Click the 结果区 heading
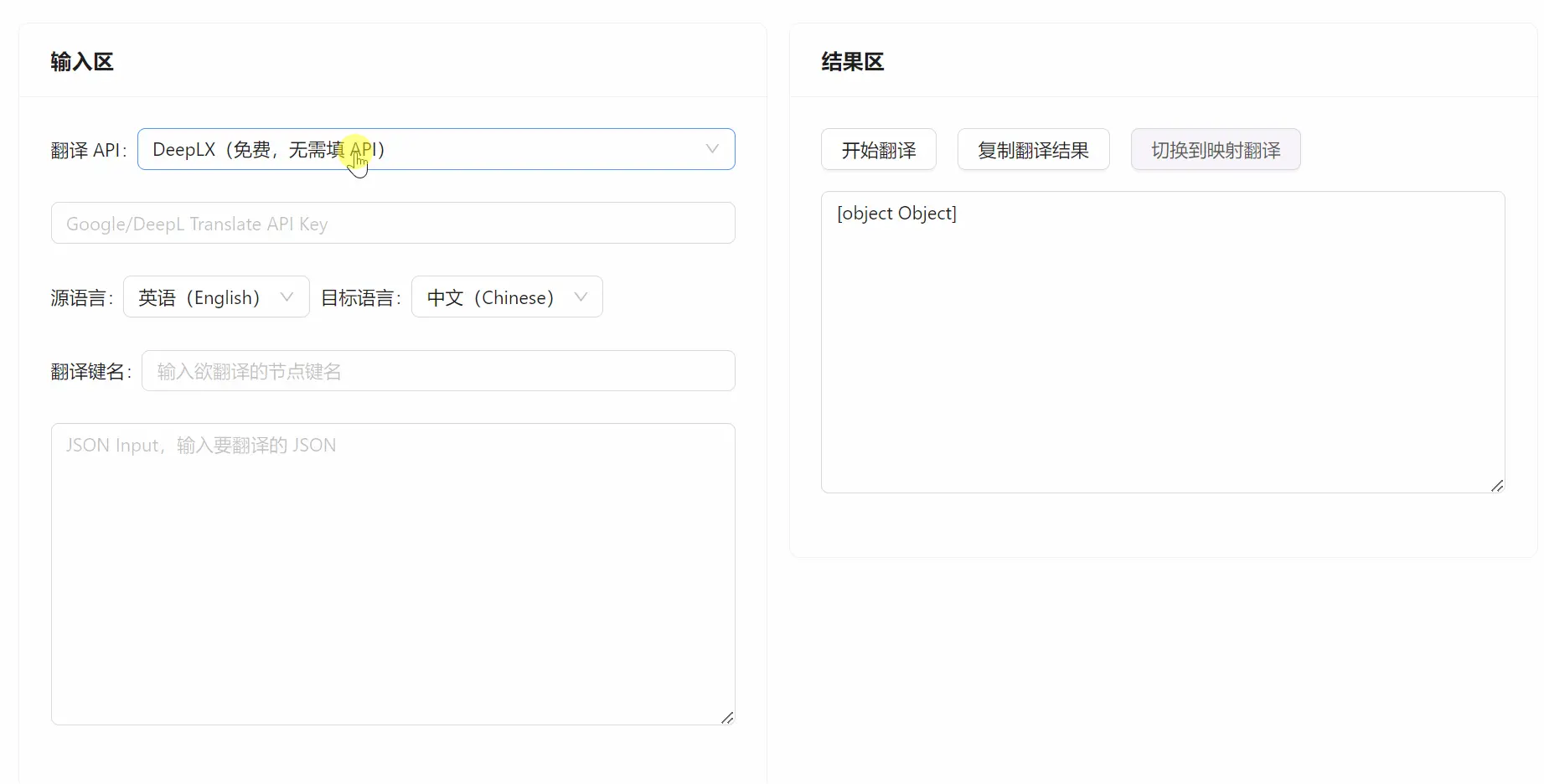This screenshot has width=1544, height=784. (853, 61)
